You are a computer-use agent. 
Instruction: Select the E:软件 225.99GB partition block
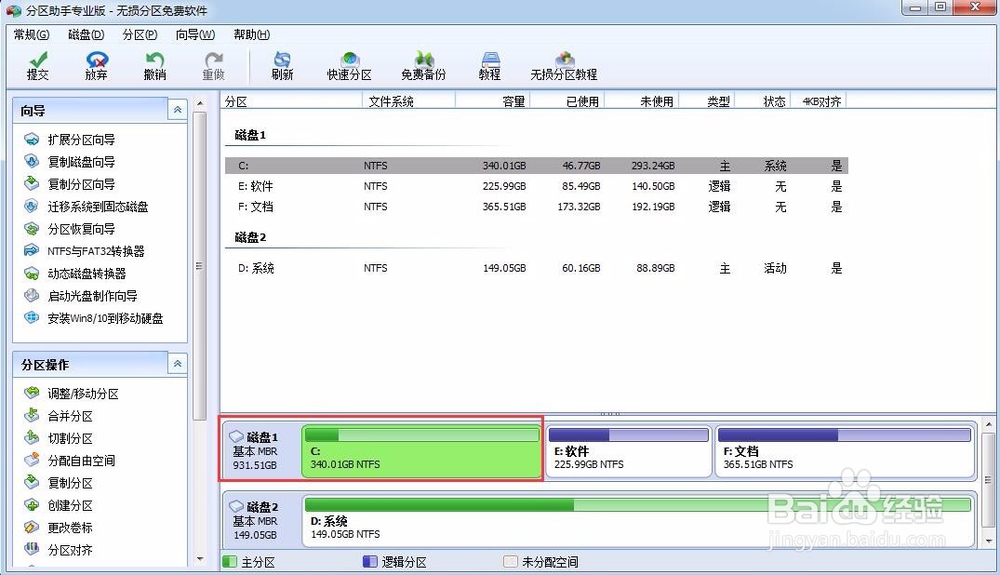(x=628, y=451)
